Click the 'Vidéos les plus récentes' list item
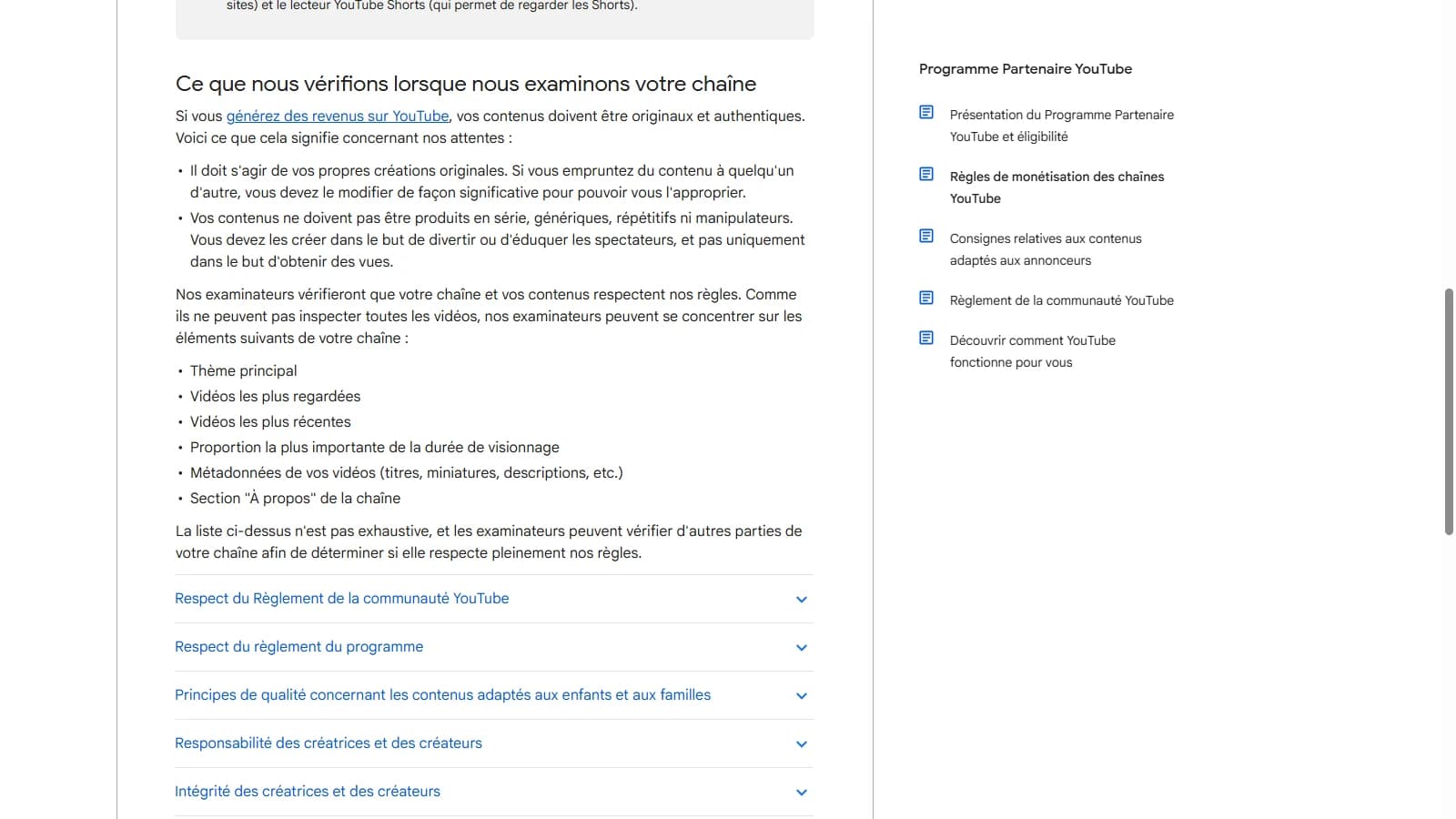1456x819 pixels. pos(270,421)
